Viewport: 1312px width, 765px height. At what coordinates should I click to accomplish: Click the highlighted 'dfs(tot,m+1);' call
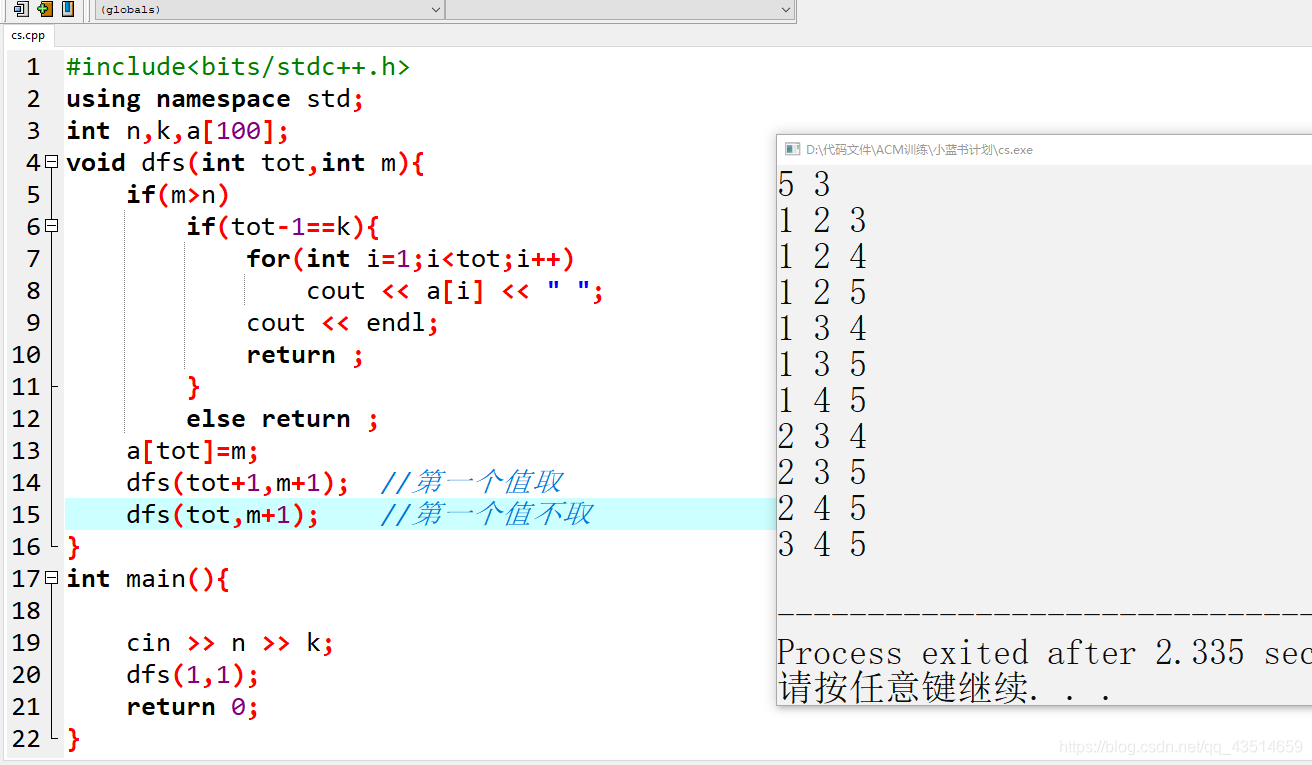click(x=223, y=515)
